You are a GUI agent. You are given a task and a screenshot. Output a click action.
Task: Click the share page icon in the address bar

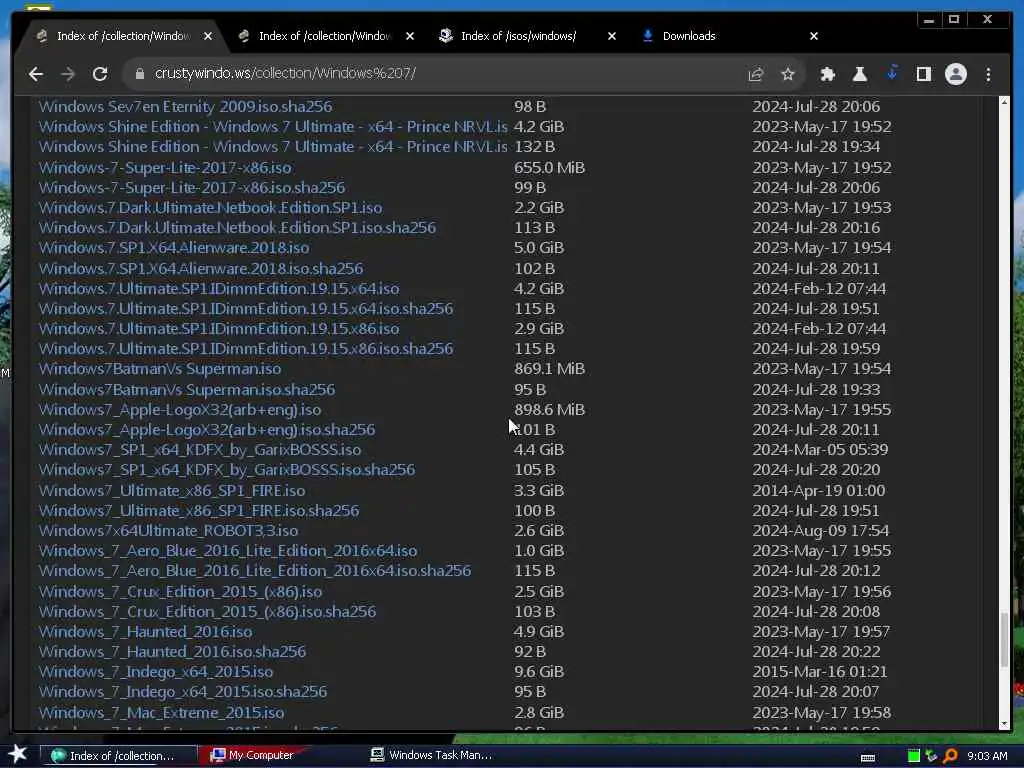click(756, 74)
